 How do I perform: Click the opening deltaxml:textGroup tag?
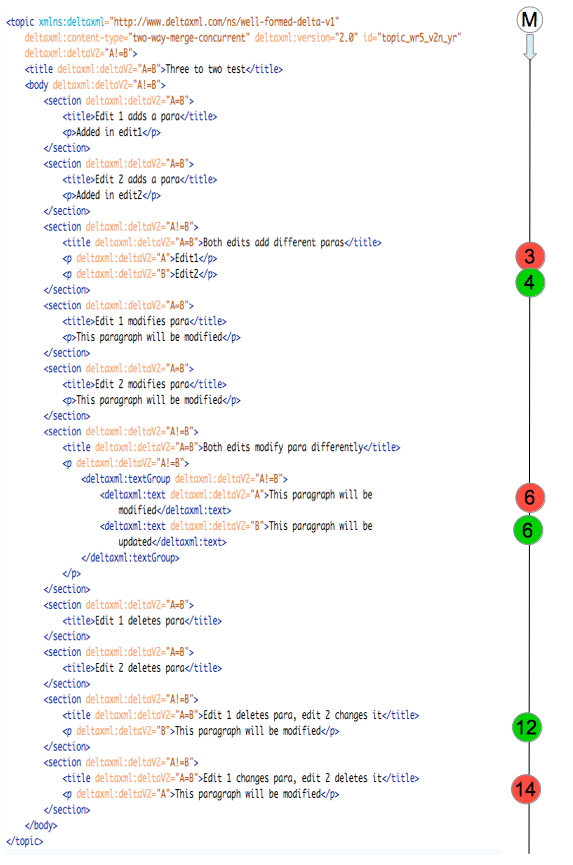184,479
